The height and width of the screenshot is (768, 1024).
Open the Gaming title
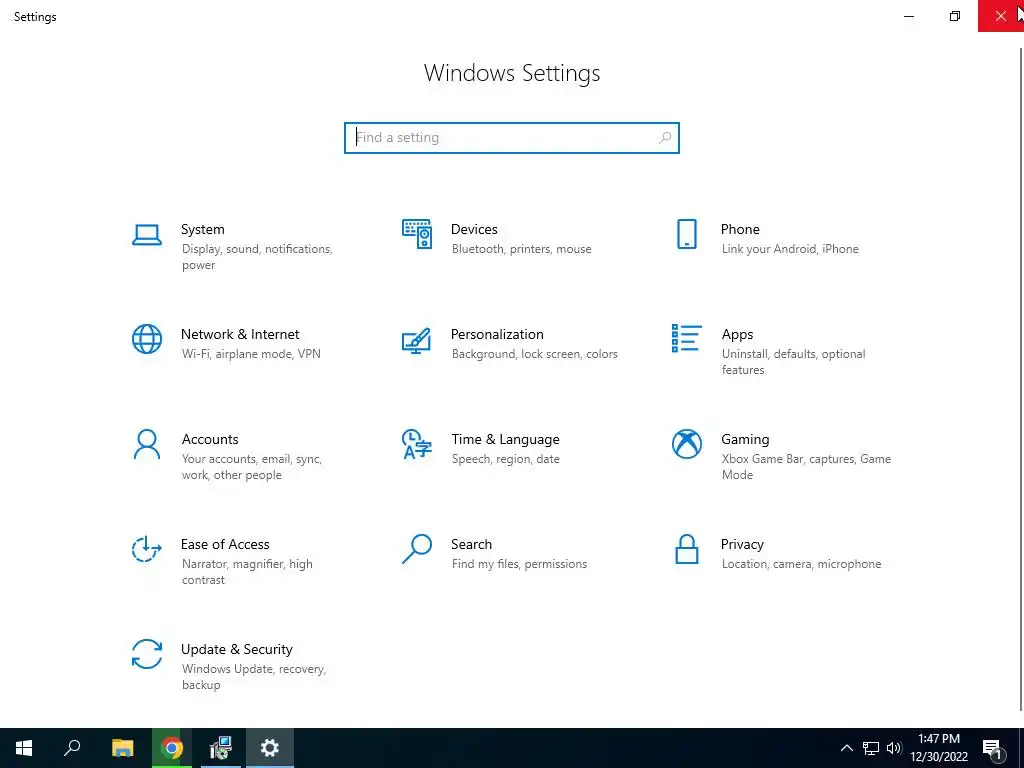point(745,440)
